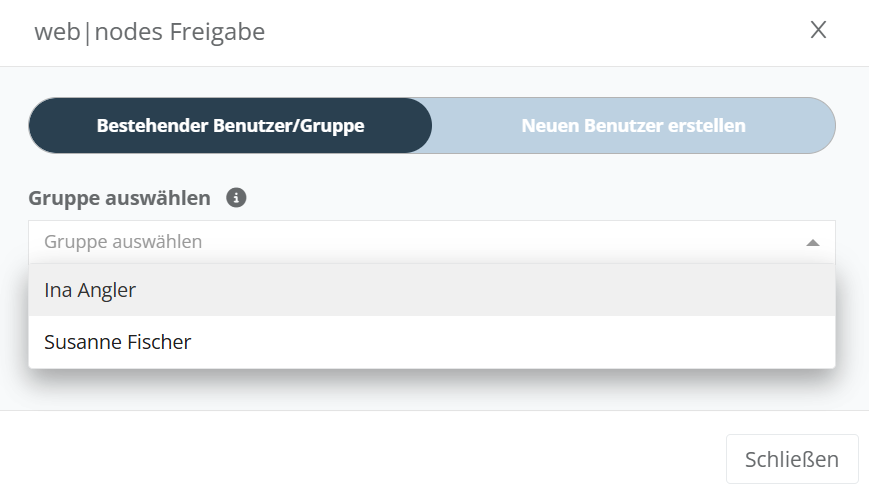This screenshot has width=869, height=502.
Task: Switch to Bestehender Benutzer/Gruppe tab
Action: (x=230, y=126)
